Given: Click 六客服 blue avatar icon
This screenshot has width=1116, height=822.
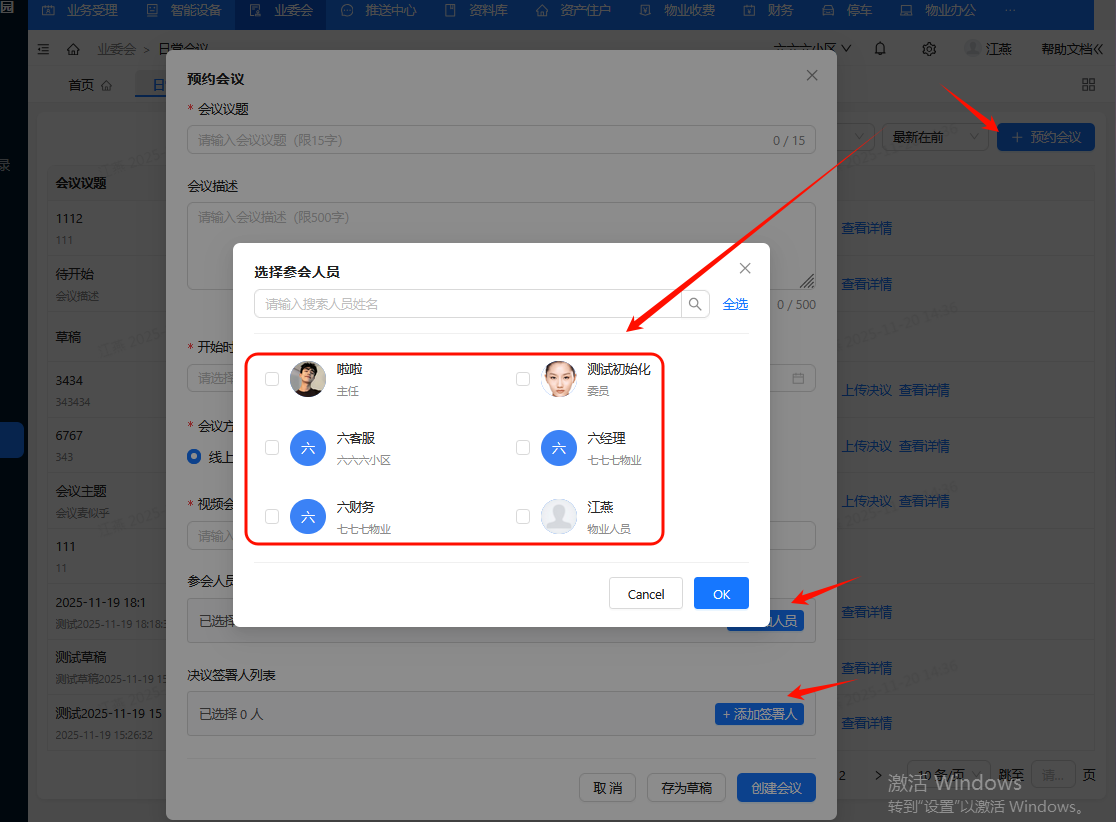Looking at the screenshot, I should click(308, 448).
